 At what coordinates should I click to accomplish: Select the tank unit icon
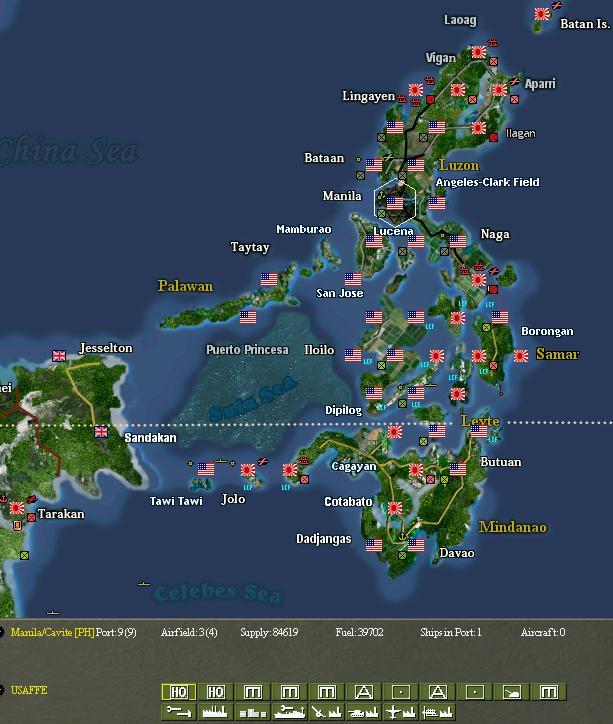[512, 692]
